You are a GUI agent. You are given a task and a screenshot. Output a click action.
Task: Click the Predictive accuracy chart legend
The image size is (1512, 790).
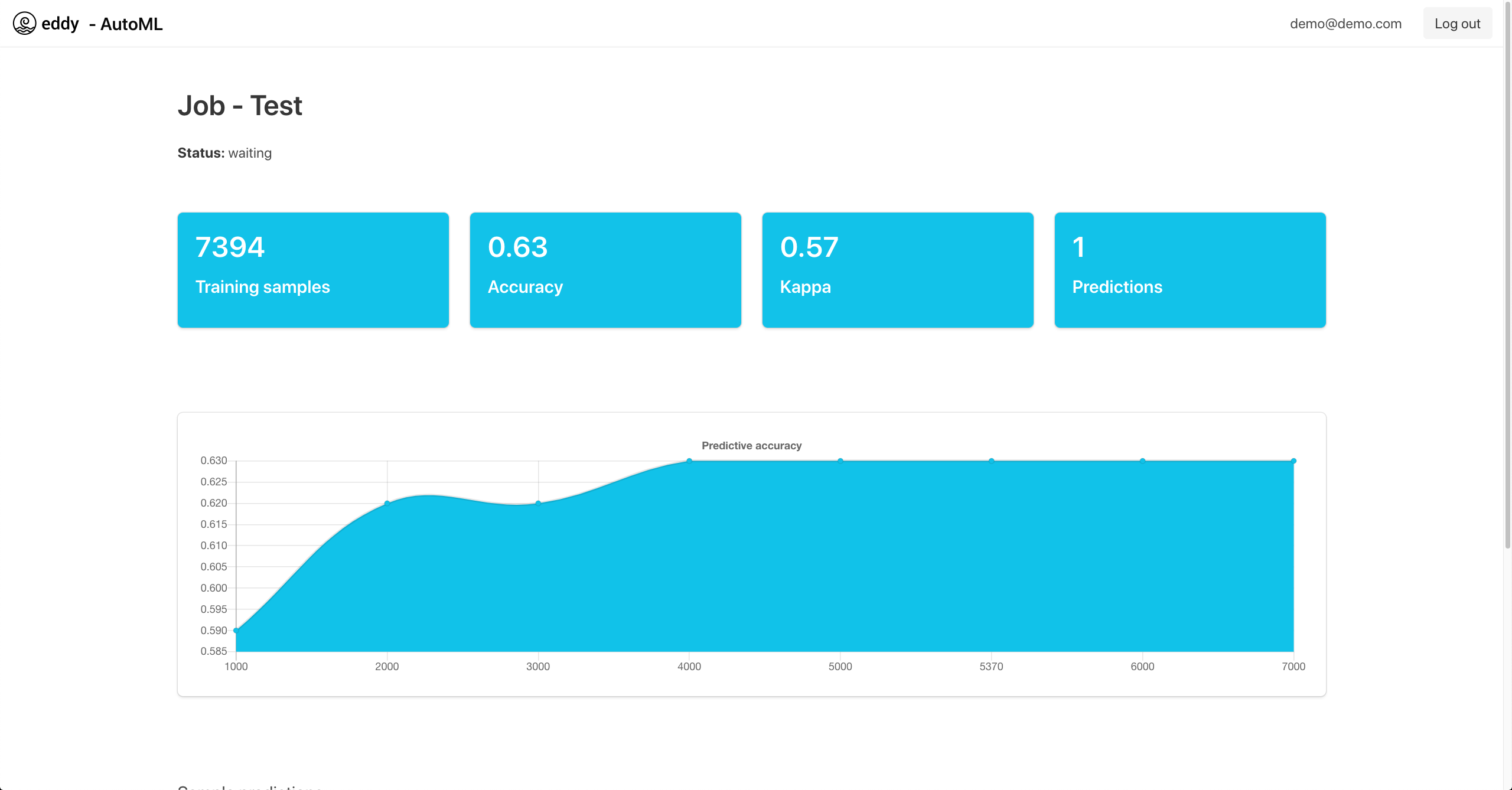(751, 446)
